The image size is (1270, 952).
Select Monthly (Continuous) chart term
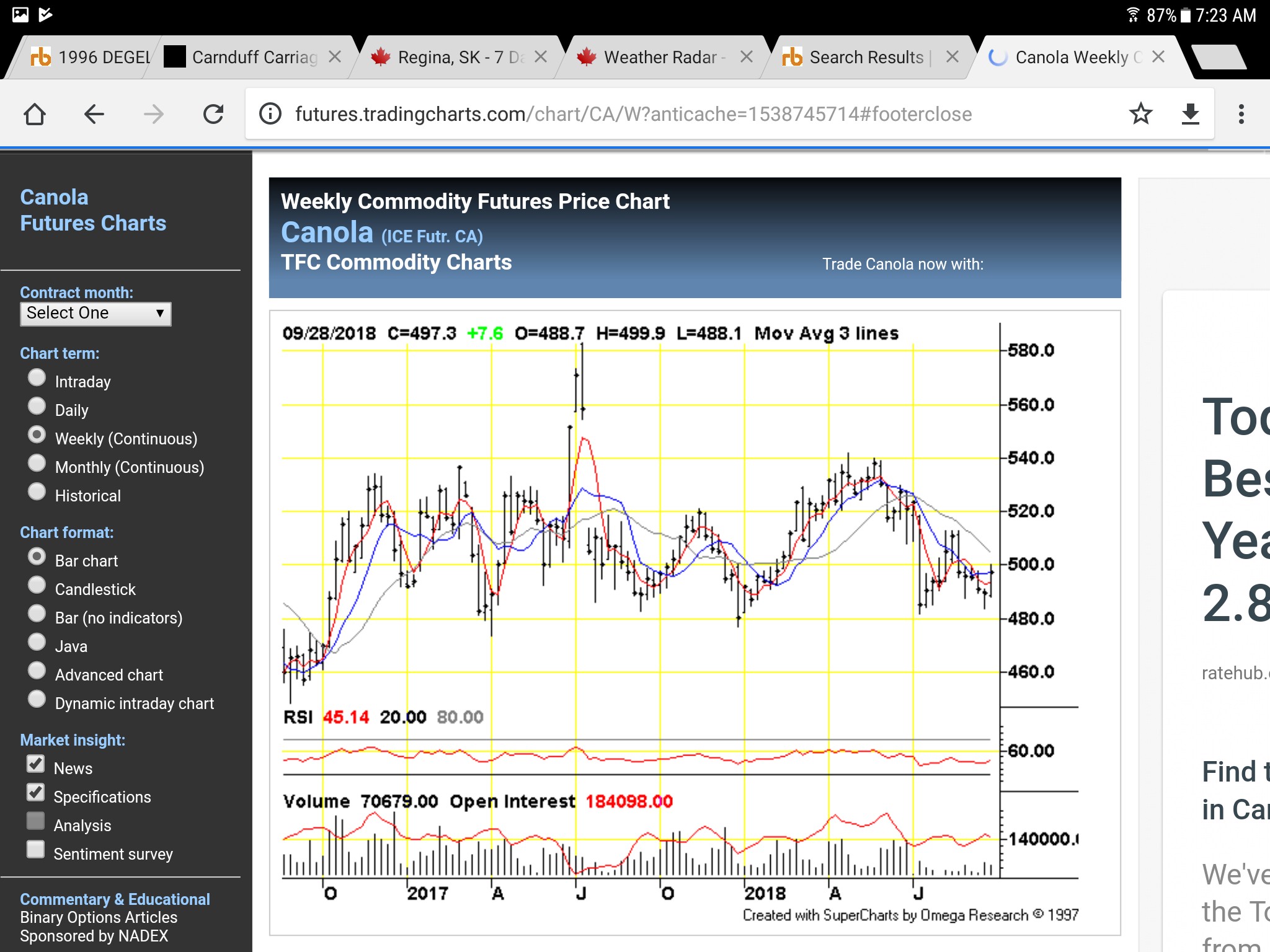click(x=37, y=463)
